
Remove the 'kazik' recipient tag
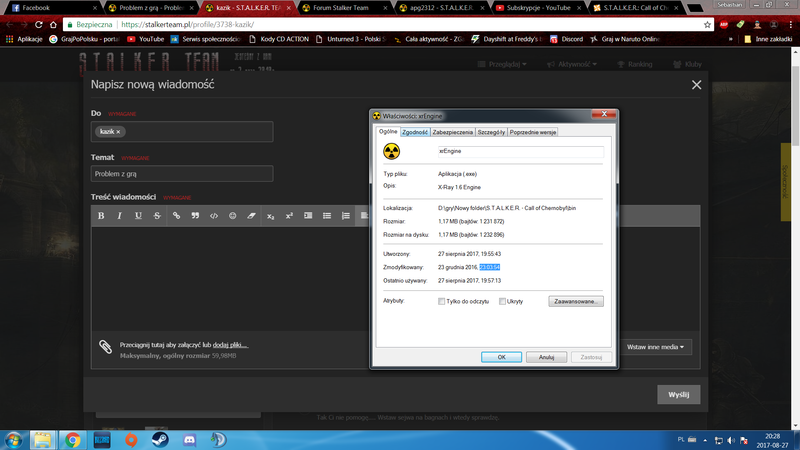(118, 132)
